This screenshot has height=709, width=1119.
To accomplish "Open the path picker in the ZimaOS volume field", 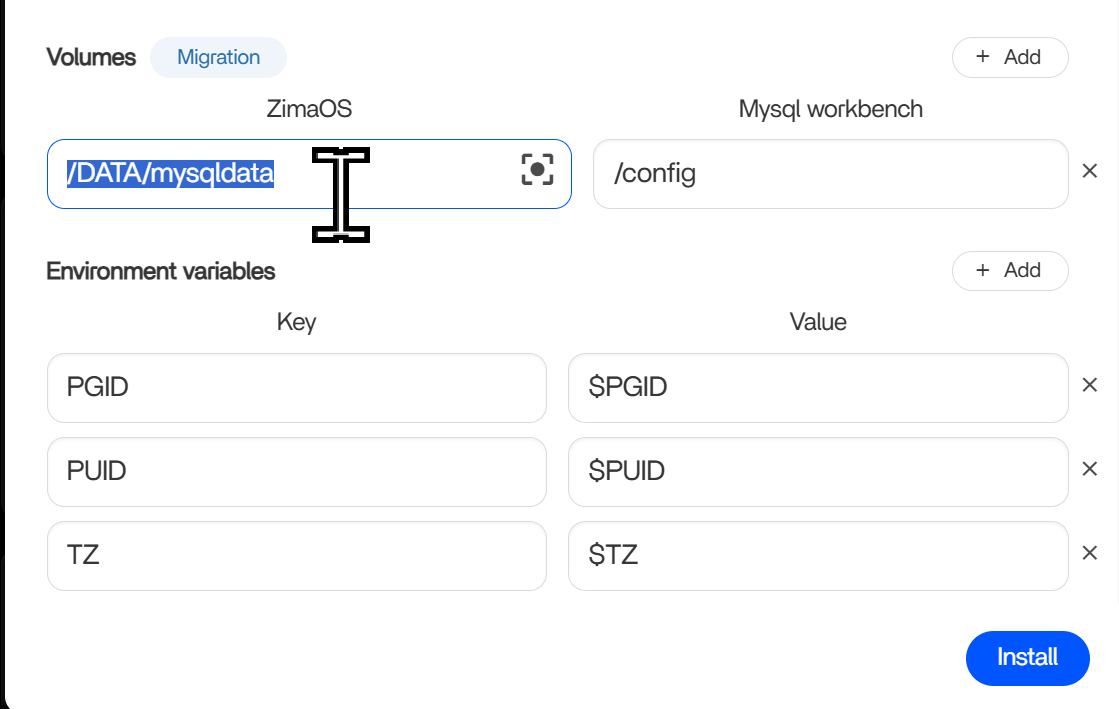I will (537, 170).
